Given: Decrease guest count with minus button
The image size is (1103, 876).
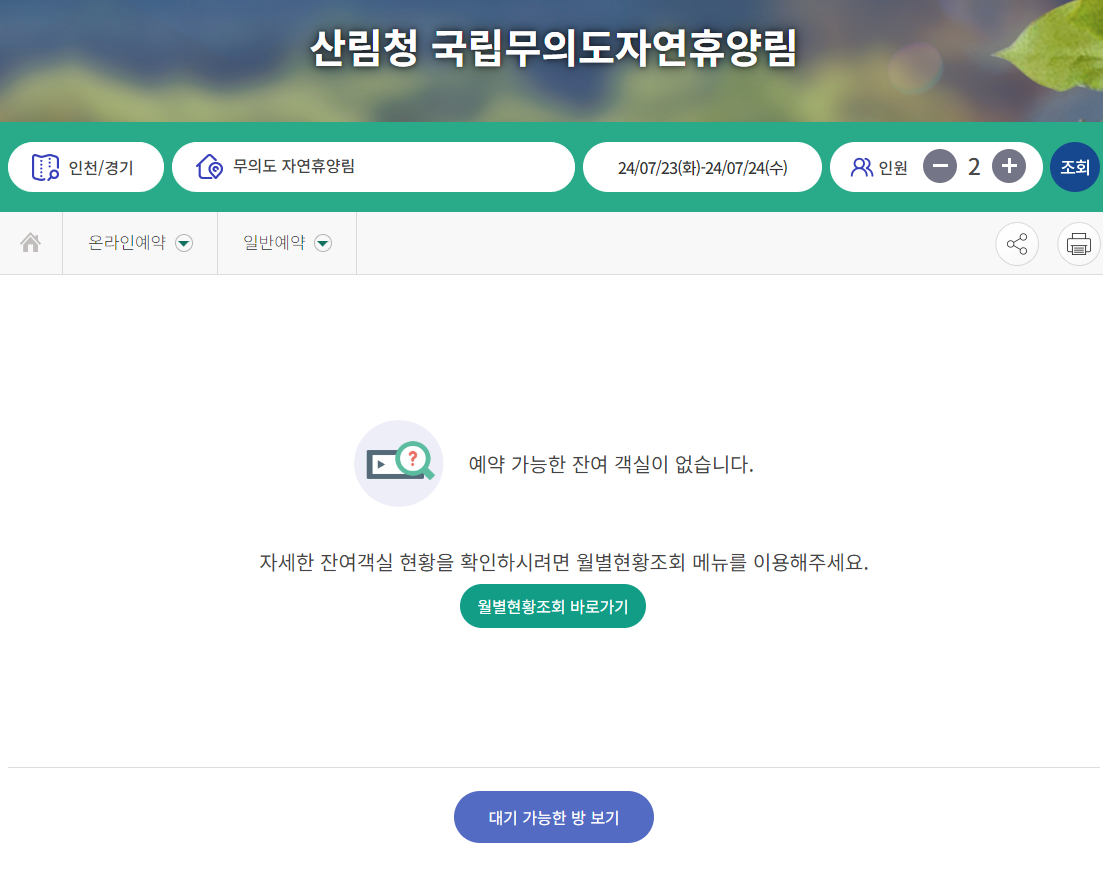Looking at the screenshot, I should click(940, 167).
